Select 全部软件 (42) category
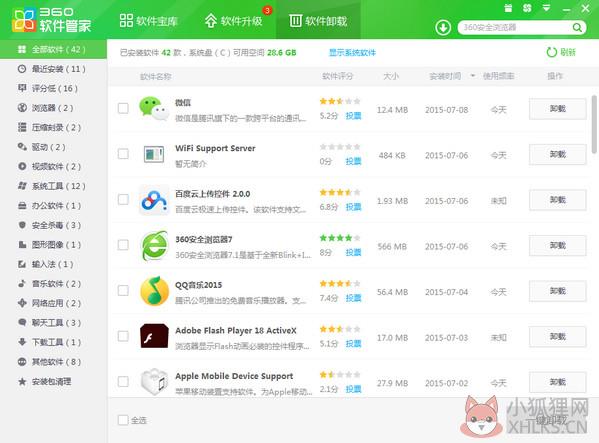 click(53, 49)
